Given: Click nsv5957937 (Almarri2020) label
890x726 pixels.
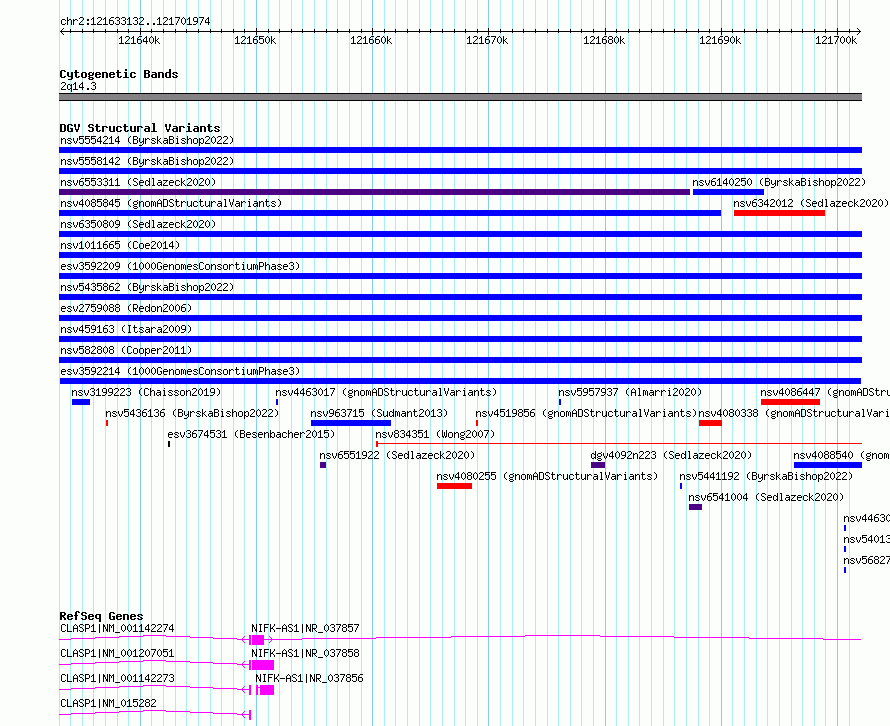Looking at the screenshot, I should [x=630, y=392].
